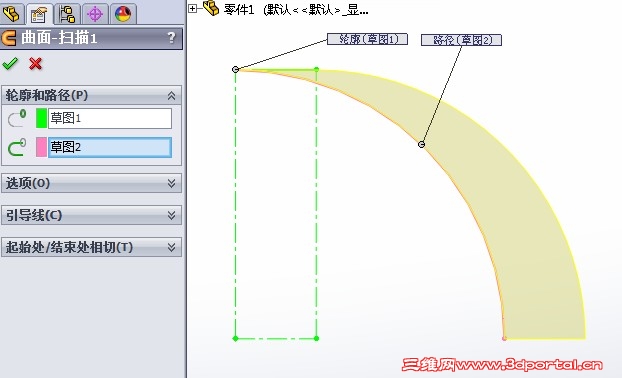The height and width of the screenshot is (378, 622).
Task: Open the DimXpertManager tab
Action: 95,13
